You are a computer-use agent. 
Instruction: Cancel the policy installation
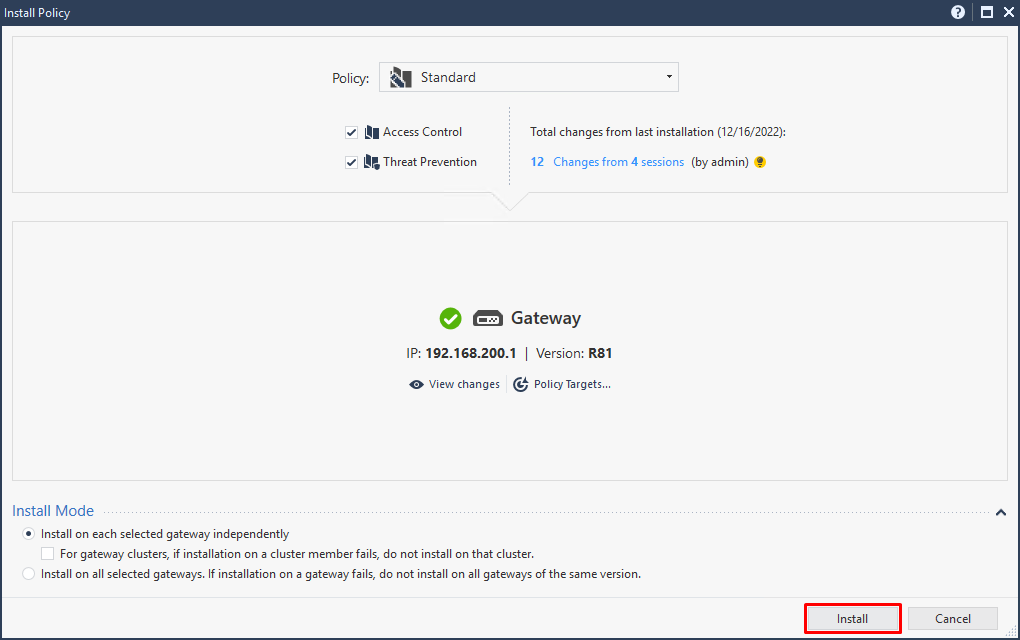[x=952, y=618]
